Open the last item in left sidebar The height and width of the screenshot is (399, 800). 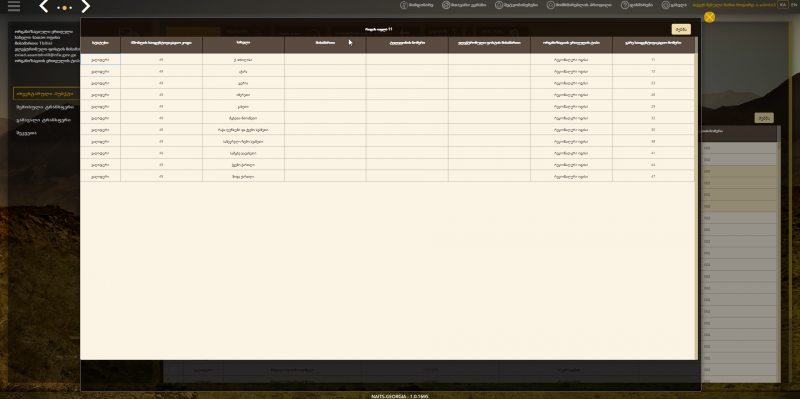click(27, 133)
